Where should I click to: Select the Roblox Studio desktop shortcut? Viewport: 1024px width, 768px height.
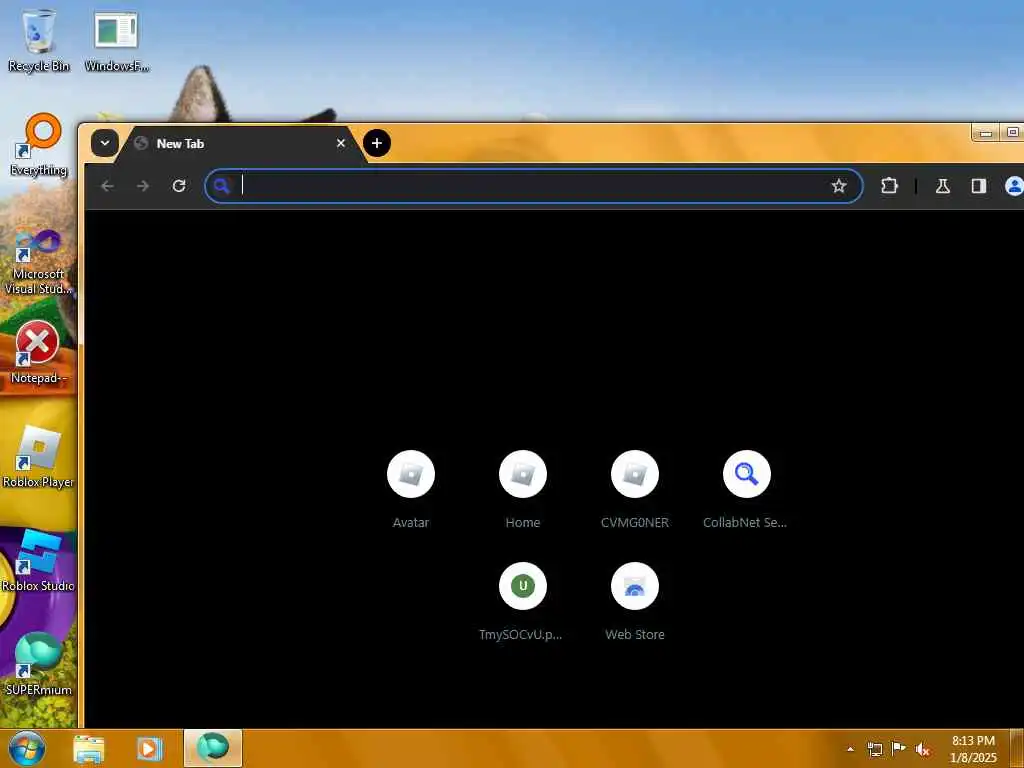[x=39, y=560]
